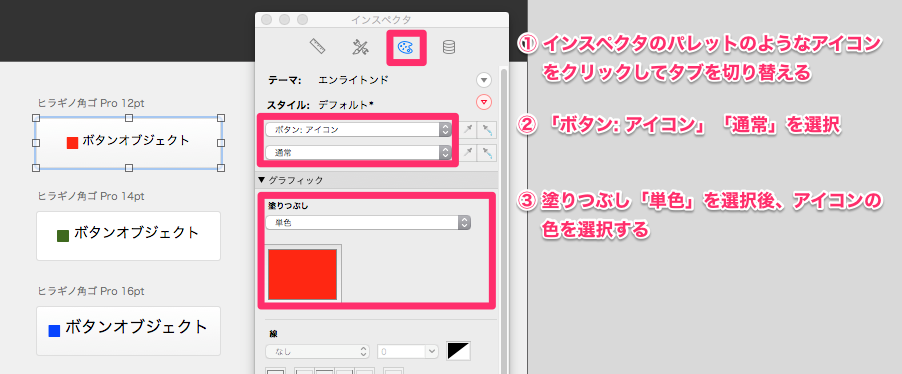Click the line width field showing 0
The height and width of the screenshot is (374, 902).
[401, 351]
